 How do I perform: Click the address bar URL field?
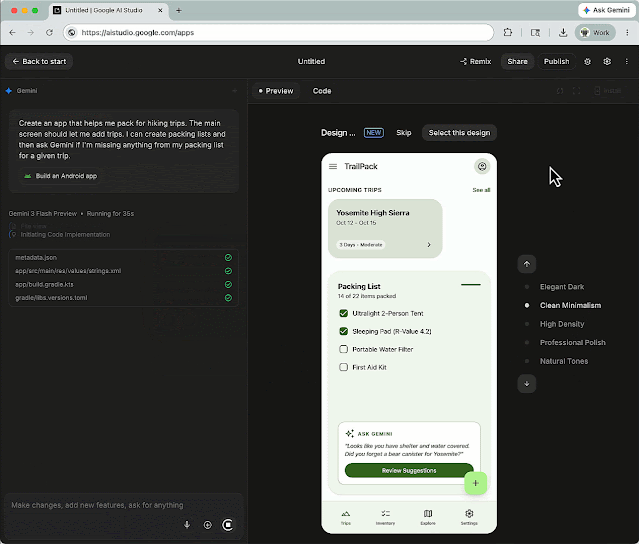278,32
